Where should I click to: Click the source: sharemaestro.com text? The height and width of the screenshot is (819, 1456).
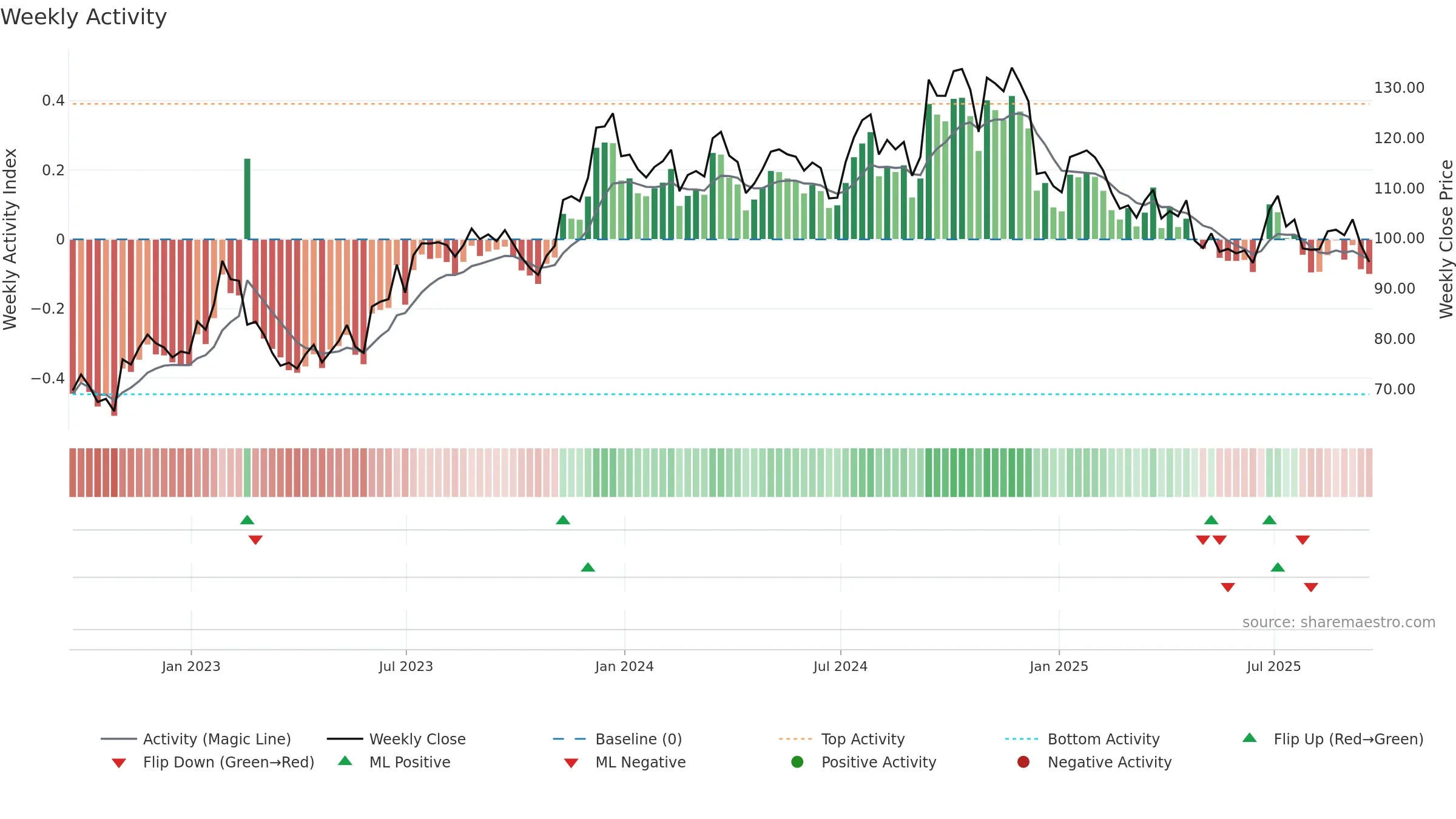(1339, 622)
